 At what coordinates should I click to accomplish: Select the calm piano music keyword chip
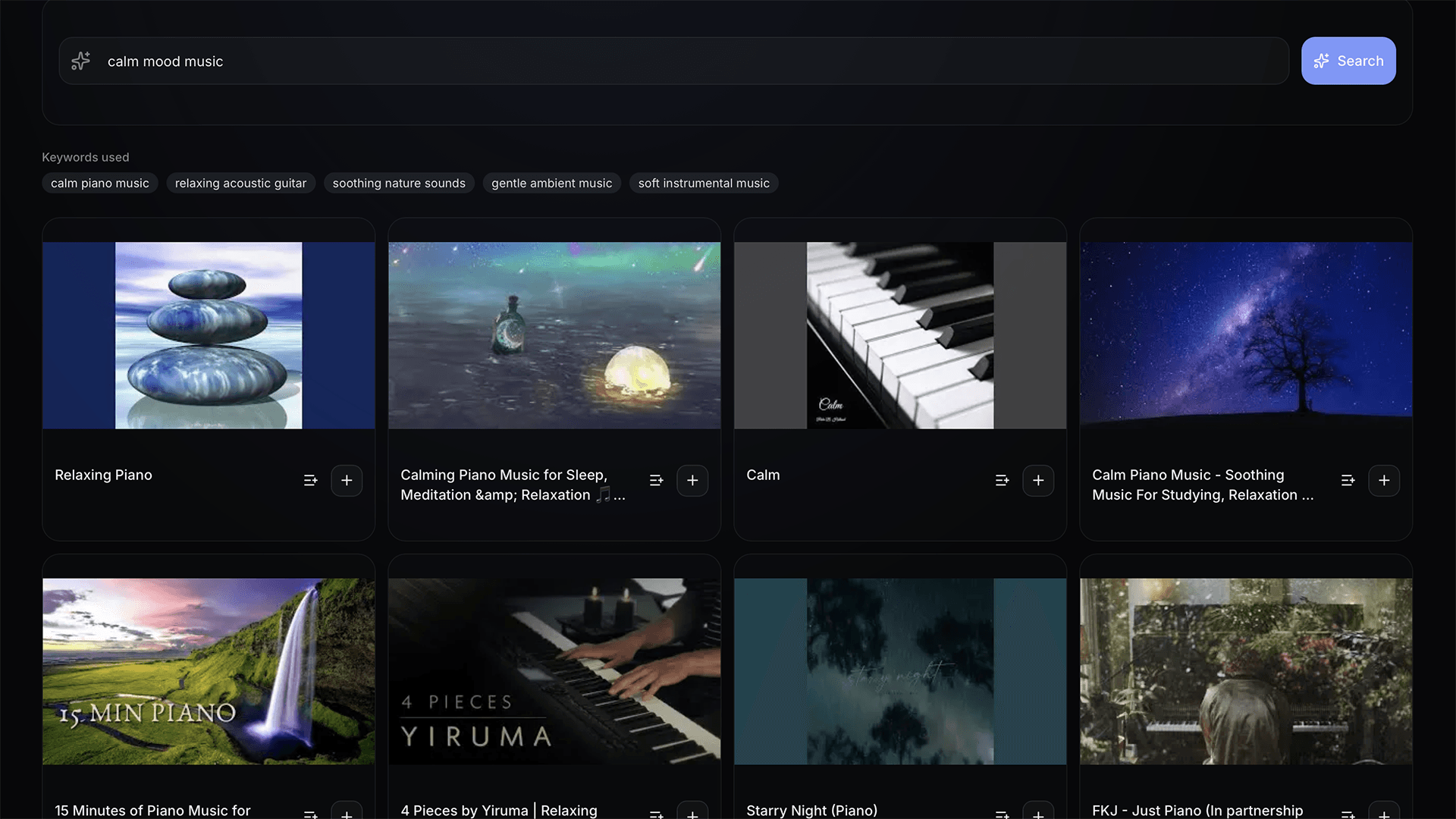click(99, 184)
